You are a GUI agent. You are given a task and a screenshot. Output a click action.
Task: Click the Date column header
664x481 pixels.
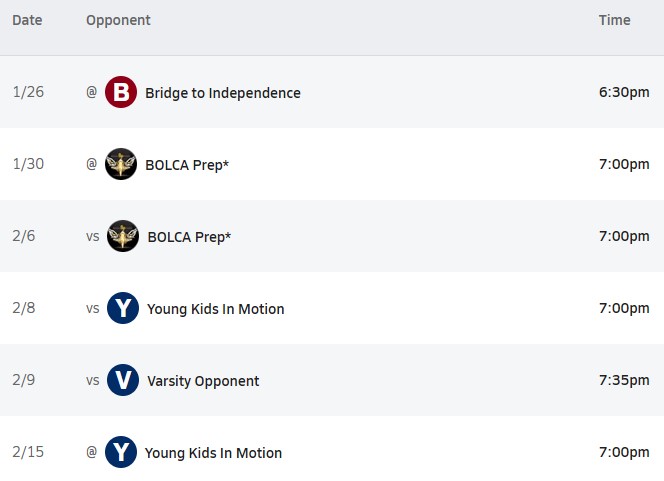[27, 20]
